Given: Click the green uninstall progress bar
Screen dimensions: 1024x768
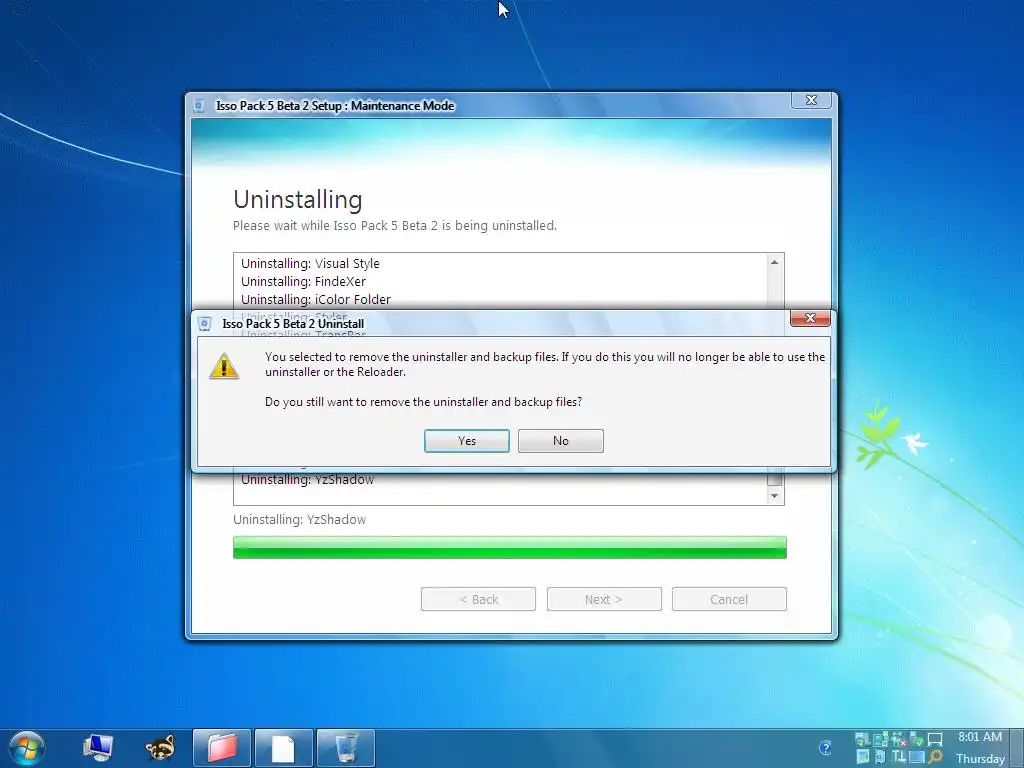Looking at the screenshot, I should click(x=509, y=547).
